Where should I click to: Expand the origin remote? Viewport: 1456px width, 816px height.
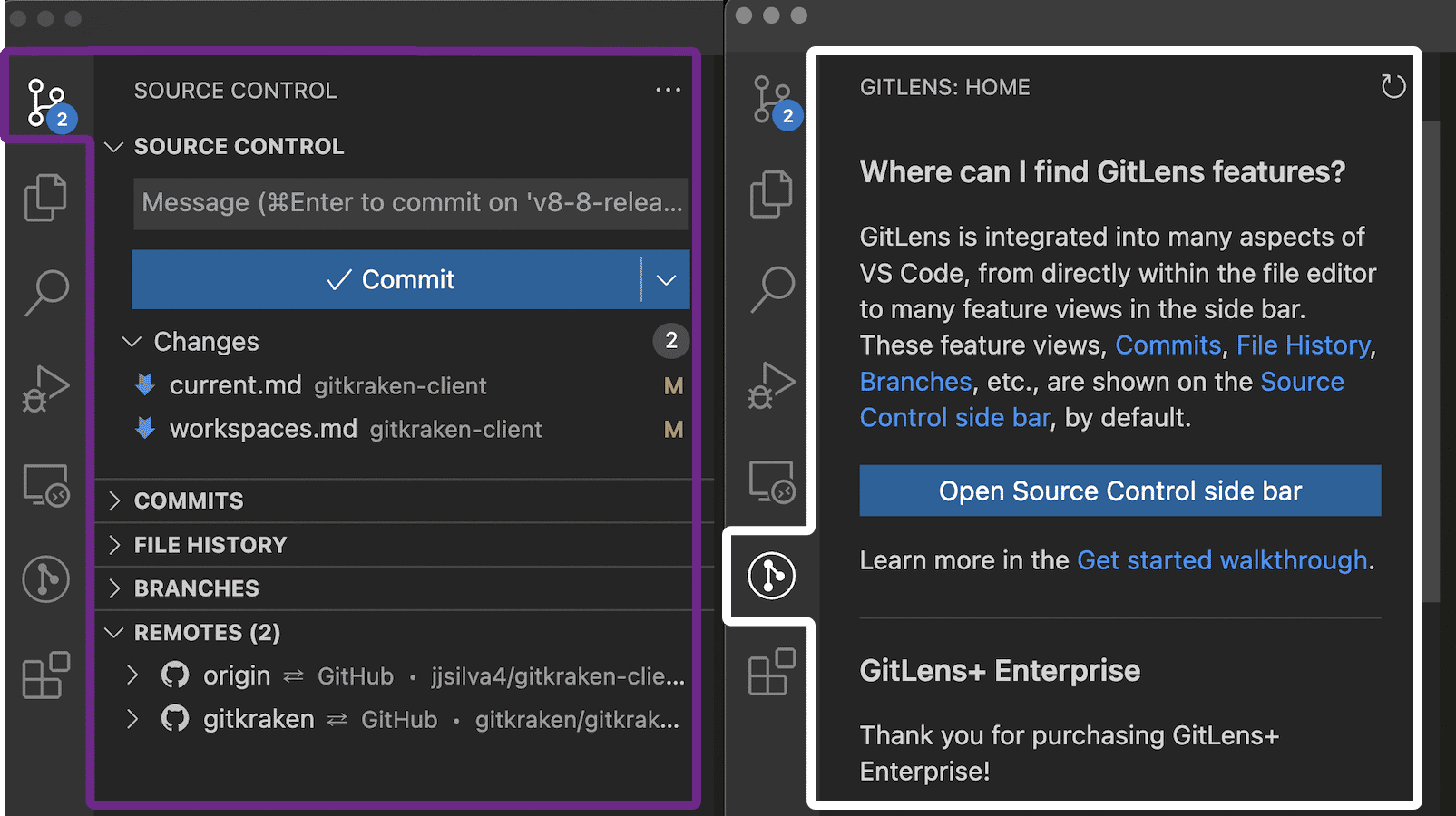point(132,675)
